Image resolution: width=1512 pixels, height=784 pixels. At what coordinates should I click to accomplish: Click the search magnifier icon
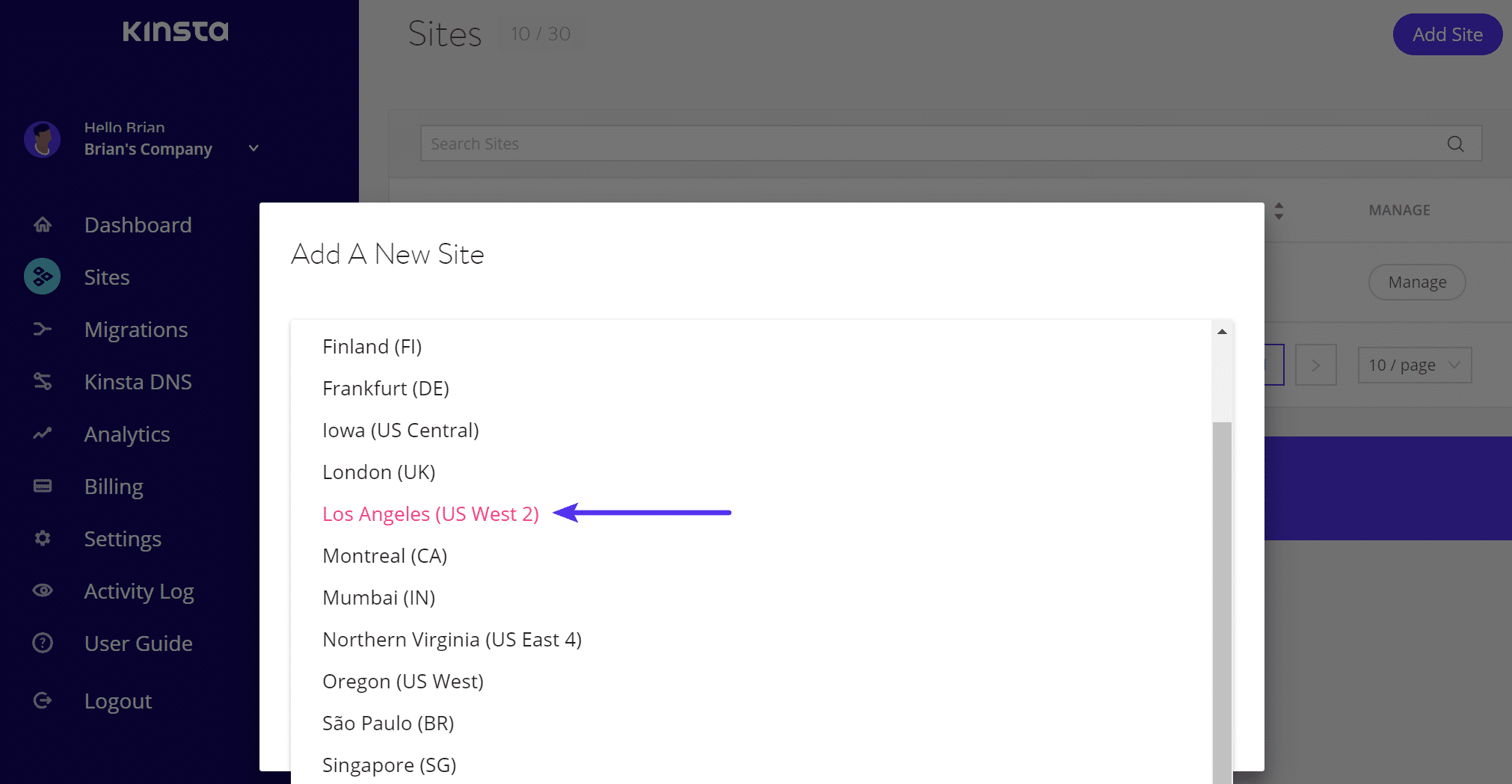point(1455,143)
